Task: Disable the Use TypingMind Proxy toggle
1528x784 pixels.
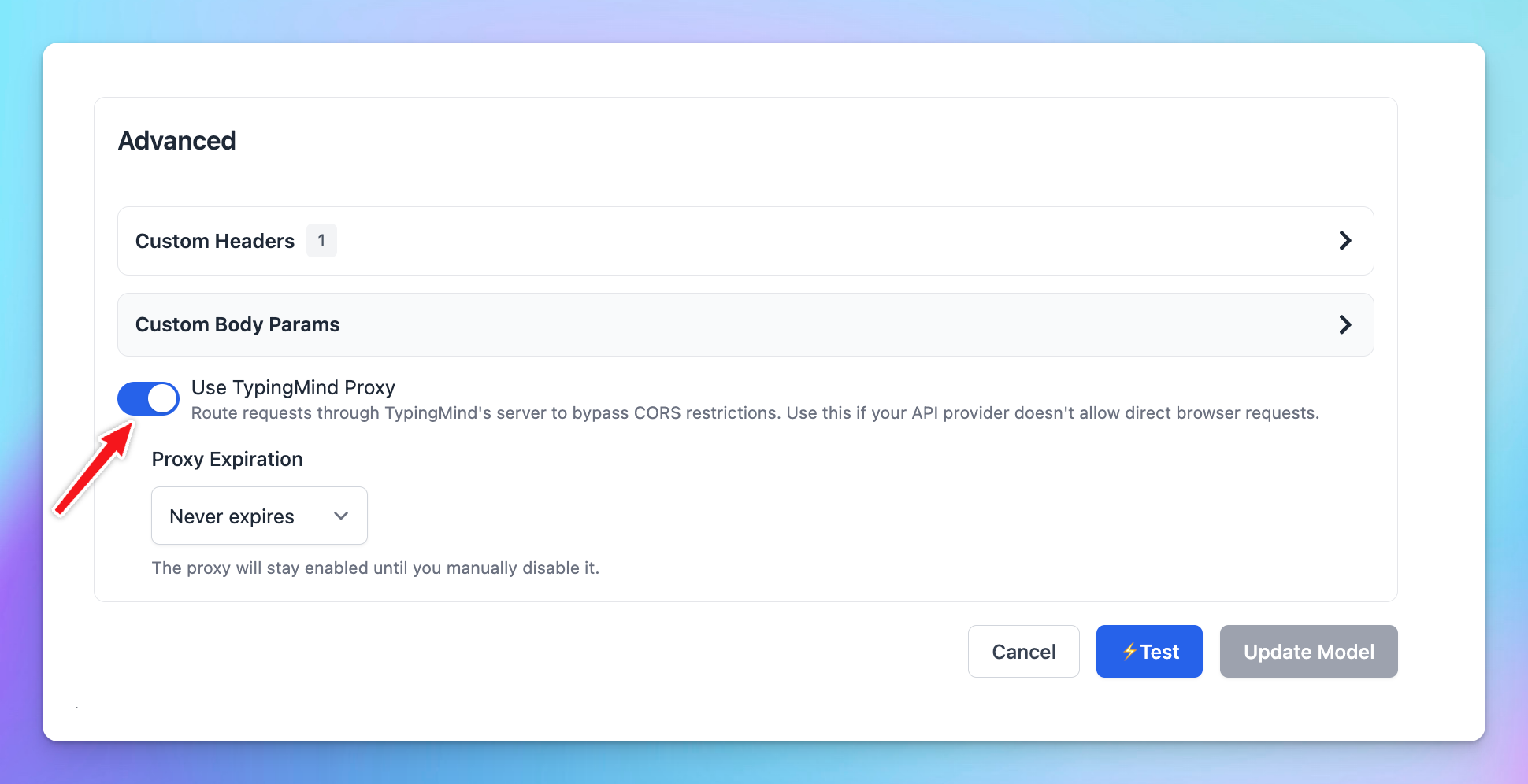Action: pos(149,398)
